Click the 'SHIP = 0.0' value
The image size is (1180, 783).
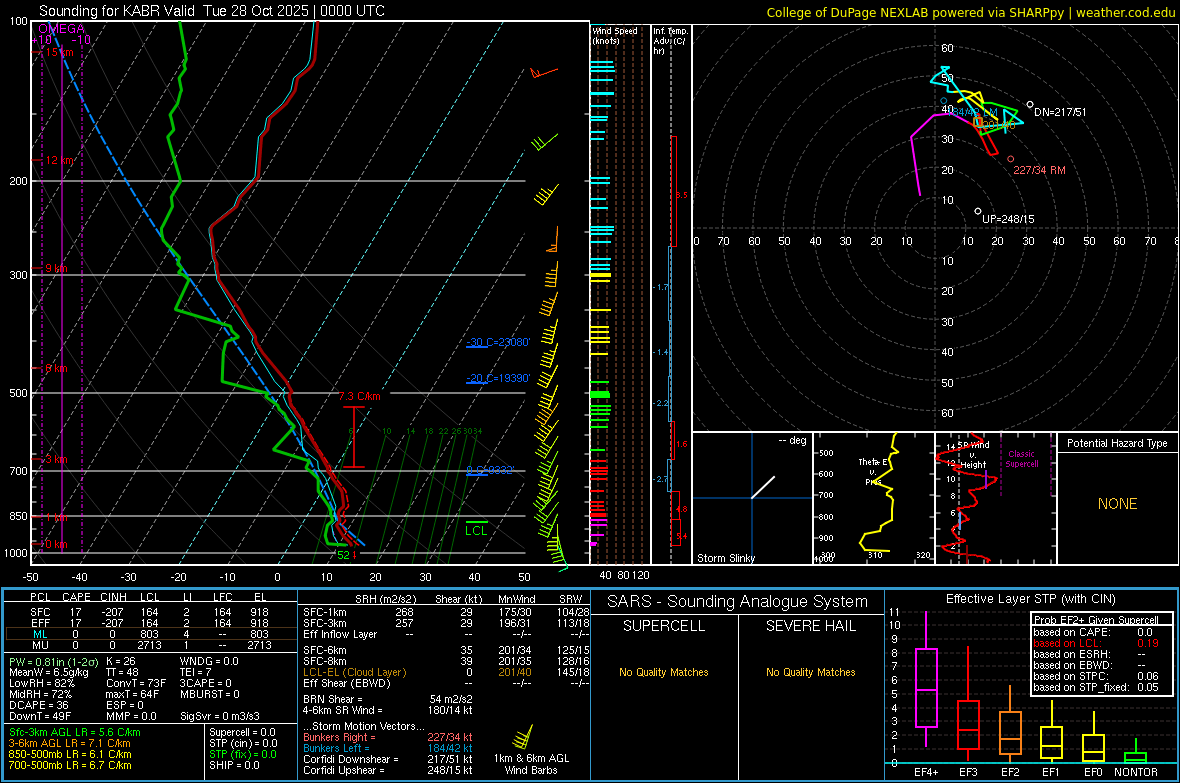234,765
